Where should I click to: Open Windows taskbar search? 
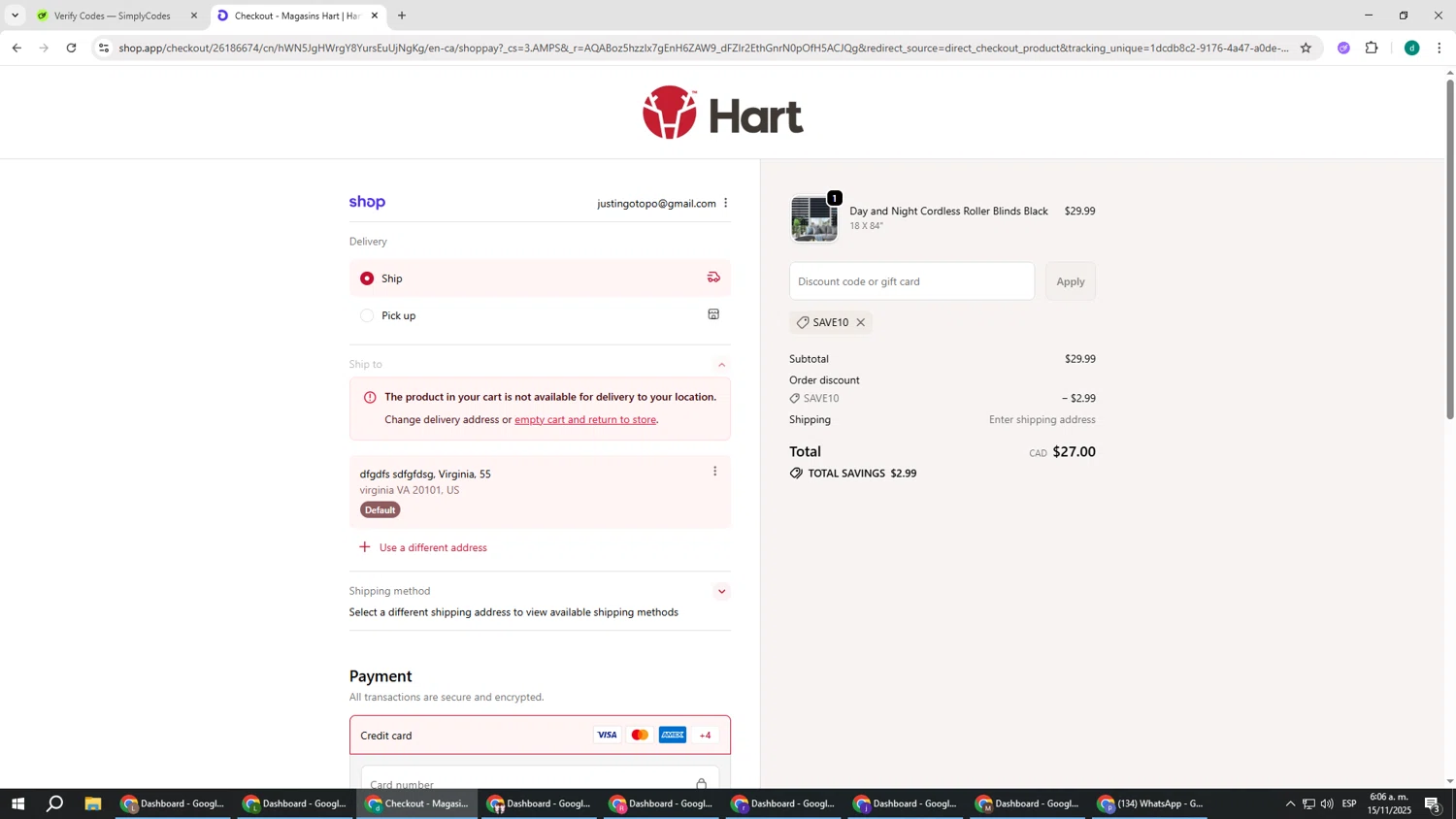[55, 803]
